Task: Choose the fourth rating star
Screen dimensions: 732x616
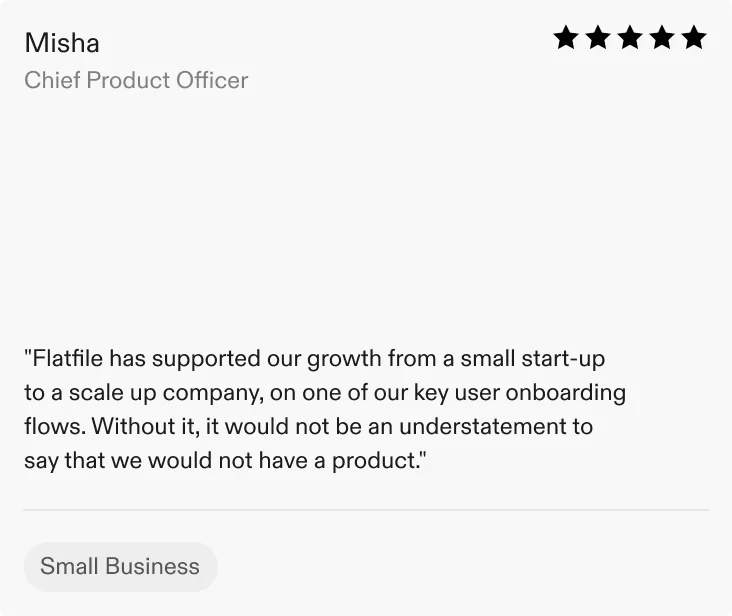Action: pyautogui.click(x=662, y=39)
